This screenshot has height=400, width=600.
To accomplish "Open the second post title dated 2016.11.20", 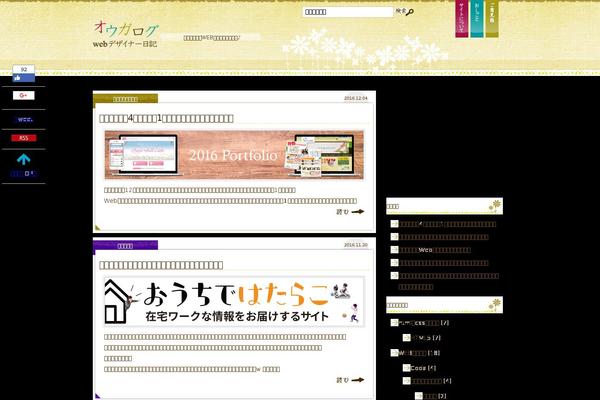I will coord(161,265).
